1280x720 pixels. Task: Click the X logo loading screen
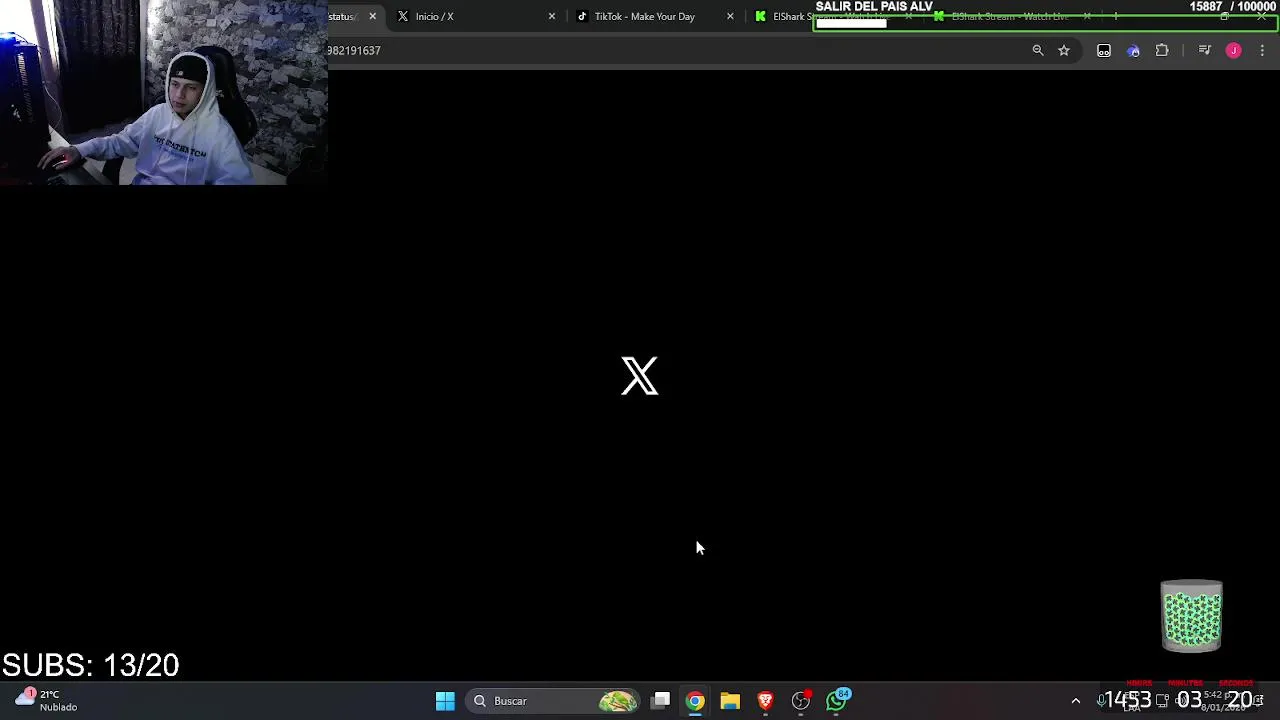click(x=640, y=376)
